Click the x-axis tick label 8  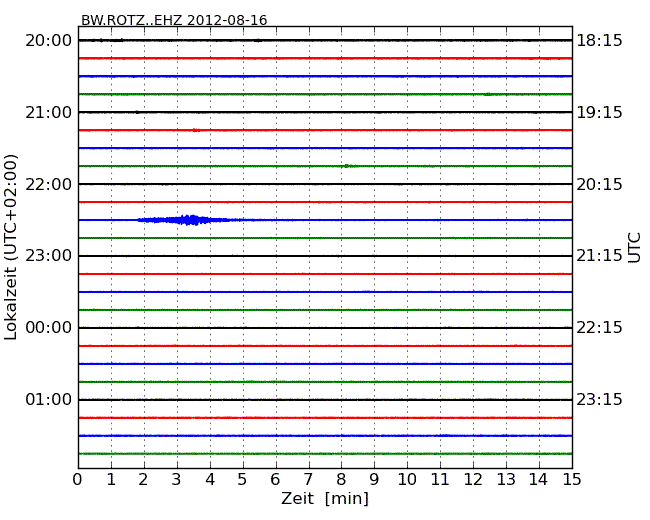[x=341, y=479]
